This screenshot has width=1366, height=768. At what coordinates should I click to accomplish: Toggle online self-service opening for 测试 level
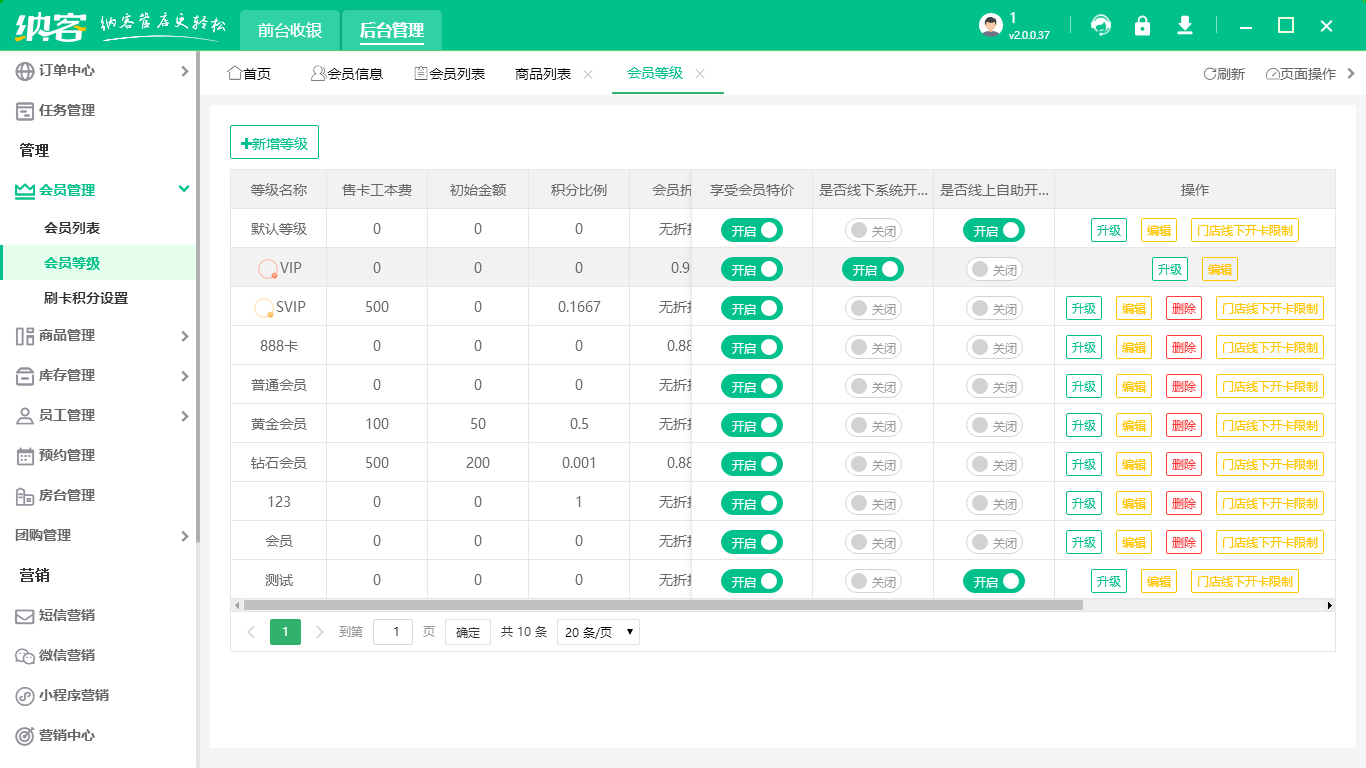point(993,581)
